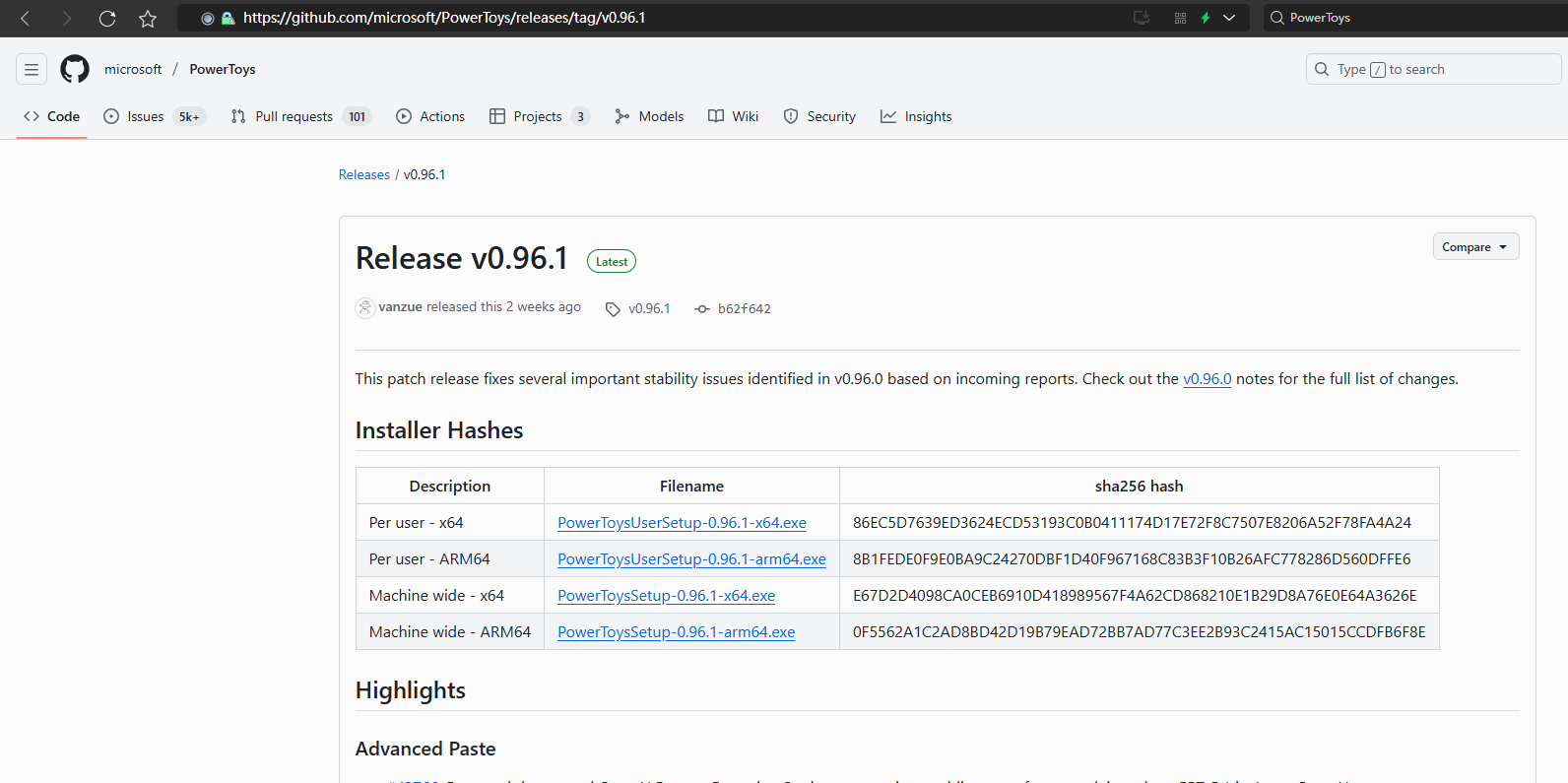Click the 'Machine wide - x64' cell

click(450, 596)
